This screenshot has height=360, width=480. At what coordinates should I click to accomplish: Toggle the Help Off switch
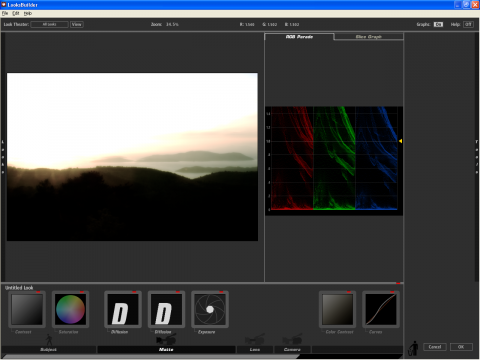click(x=468, y=24)
